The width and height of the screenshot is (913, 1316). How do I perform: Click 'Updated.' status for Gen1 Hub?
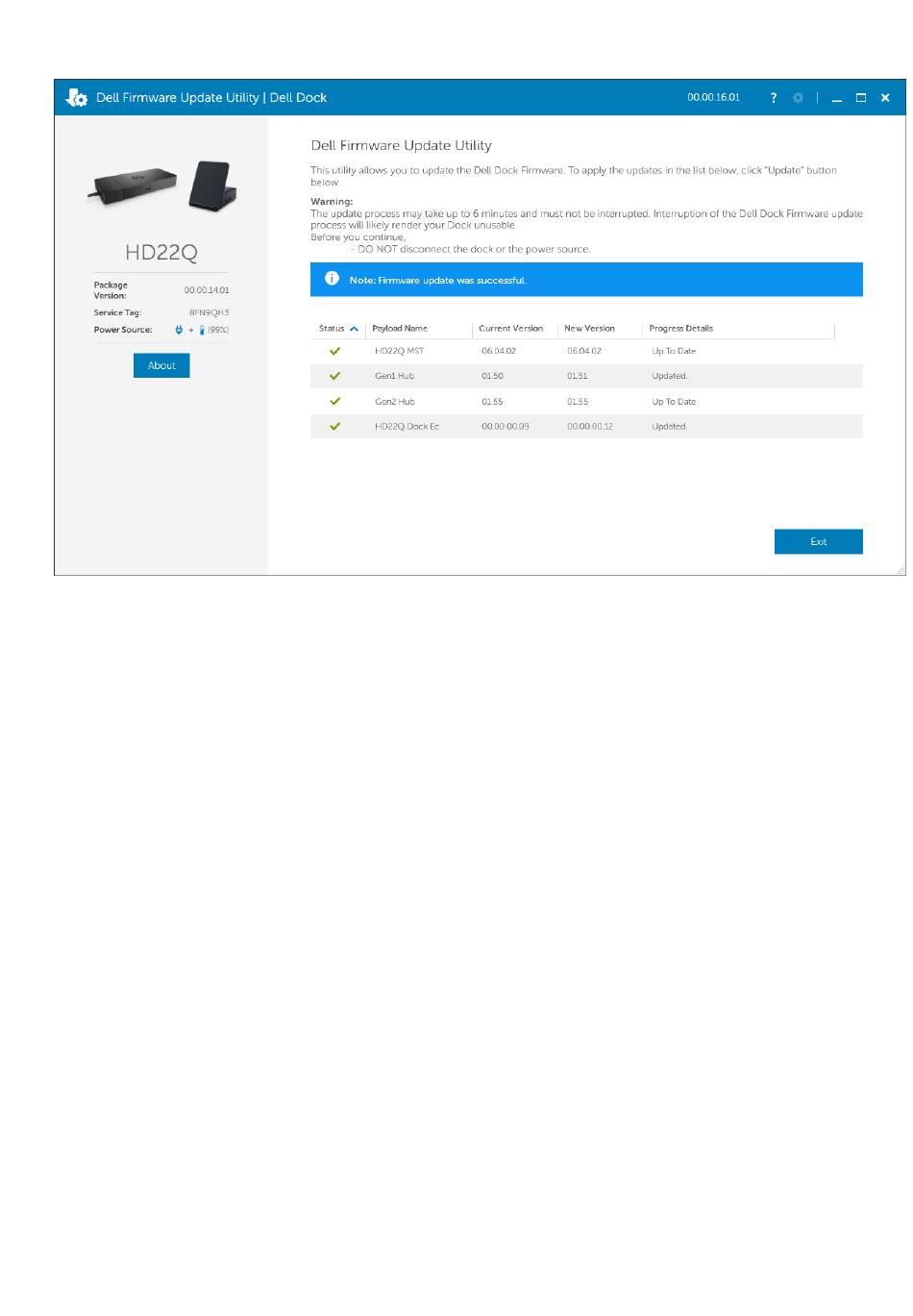pyautogui.click(x=670, y=376)
